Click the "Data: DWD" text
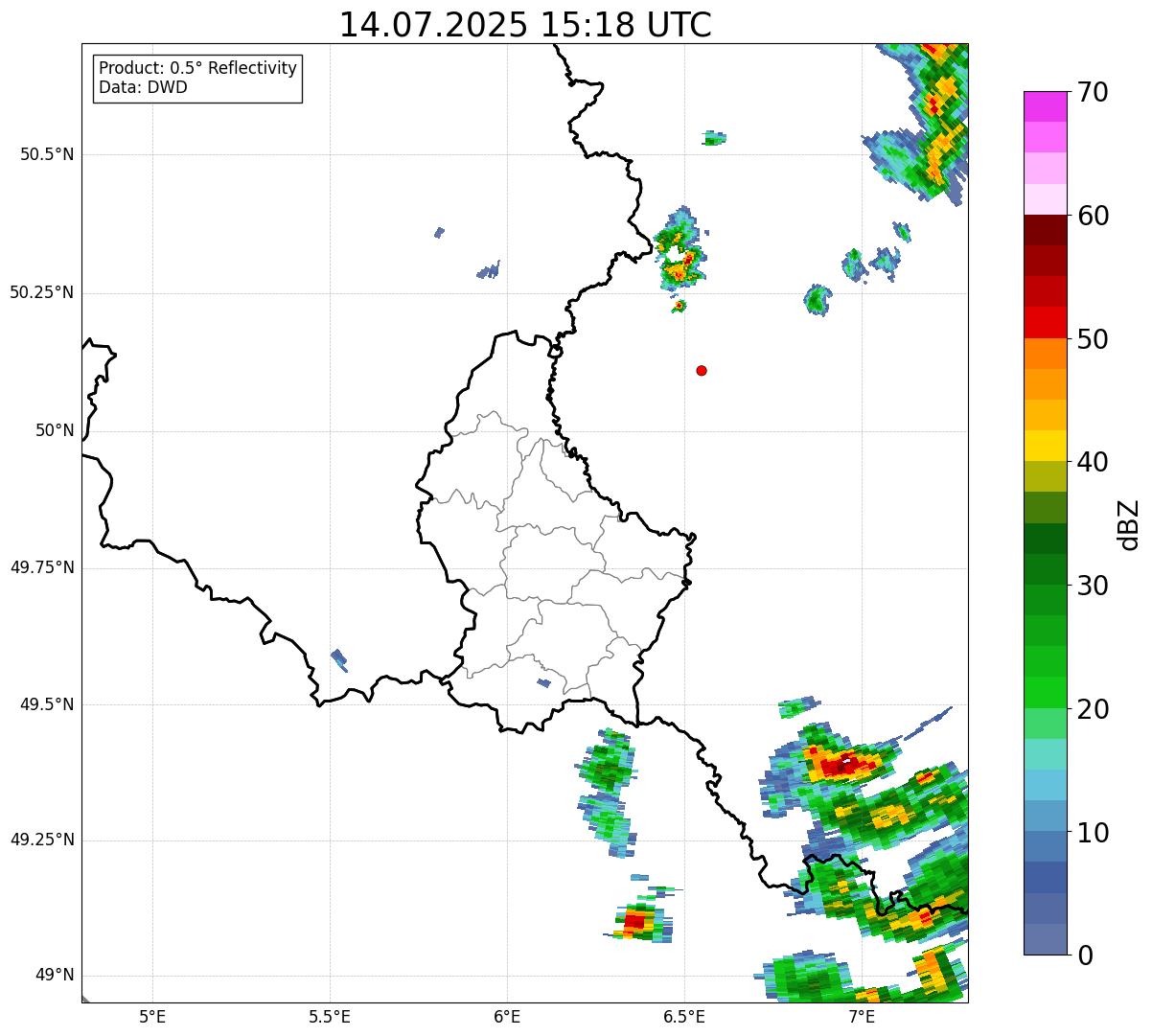Screen dimensions: 1152x1036 144,87
